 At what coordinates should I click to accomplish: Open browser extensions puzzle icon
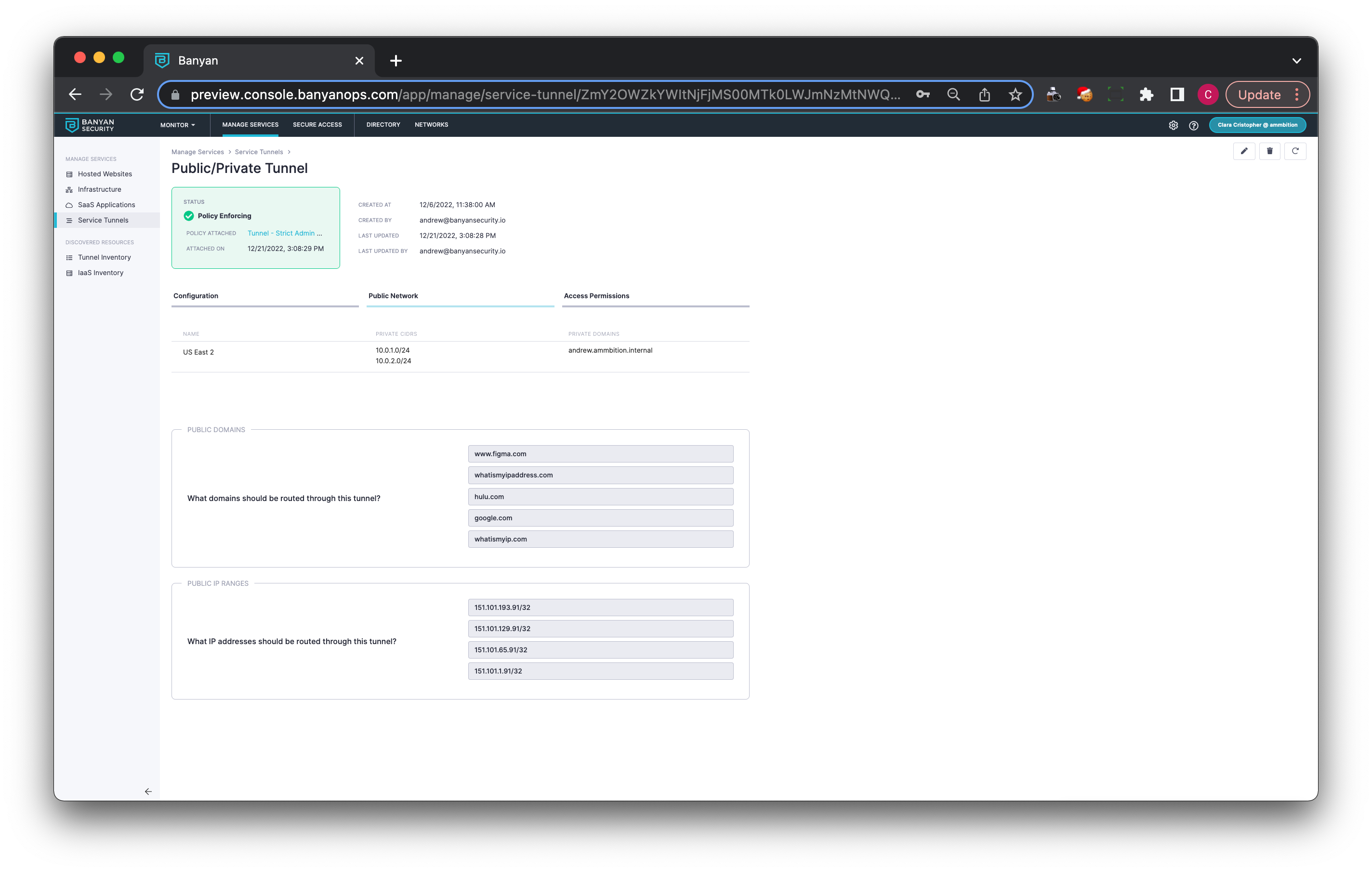coord(1146,94)
